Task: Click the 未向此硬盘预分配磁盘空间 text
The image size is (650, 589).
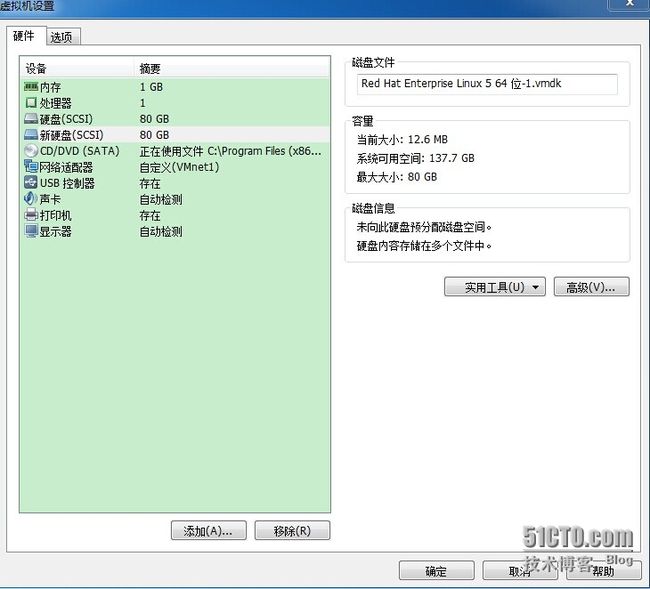Action: point(424,227)
